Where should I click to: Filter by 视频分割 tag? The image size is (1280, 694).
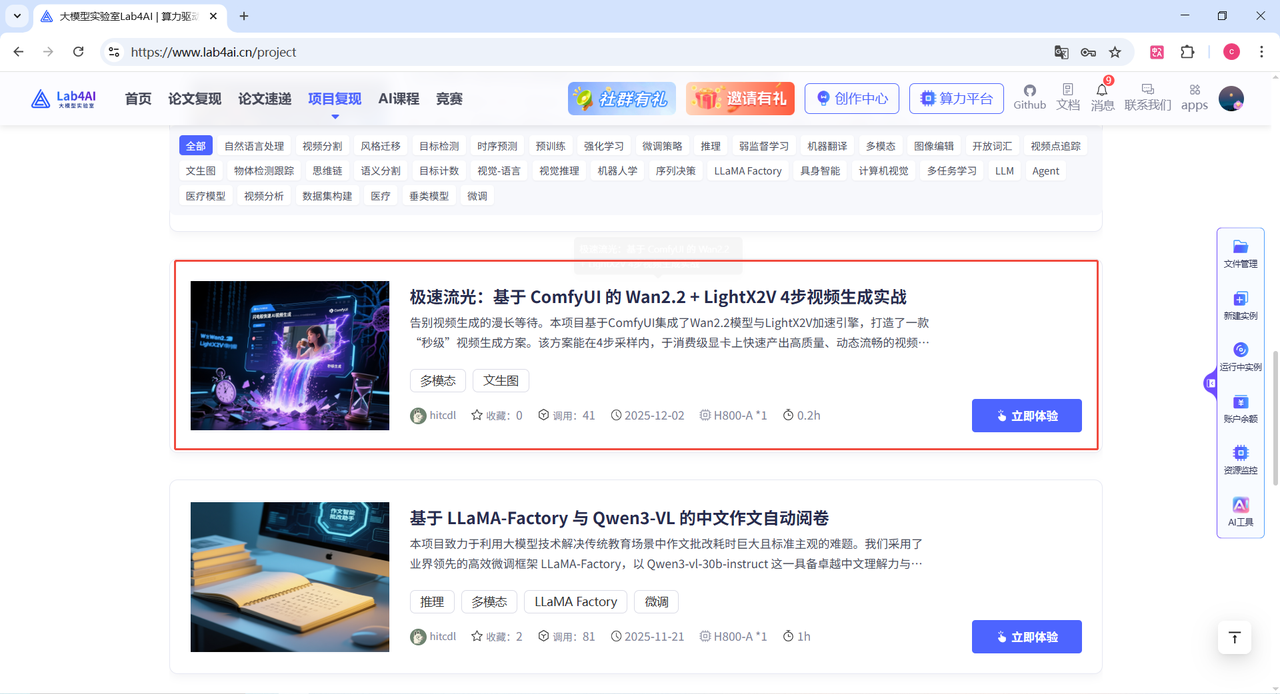pyautogui.click(x=322, y=146)
